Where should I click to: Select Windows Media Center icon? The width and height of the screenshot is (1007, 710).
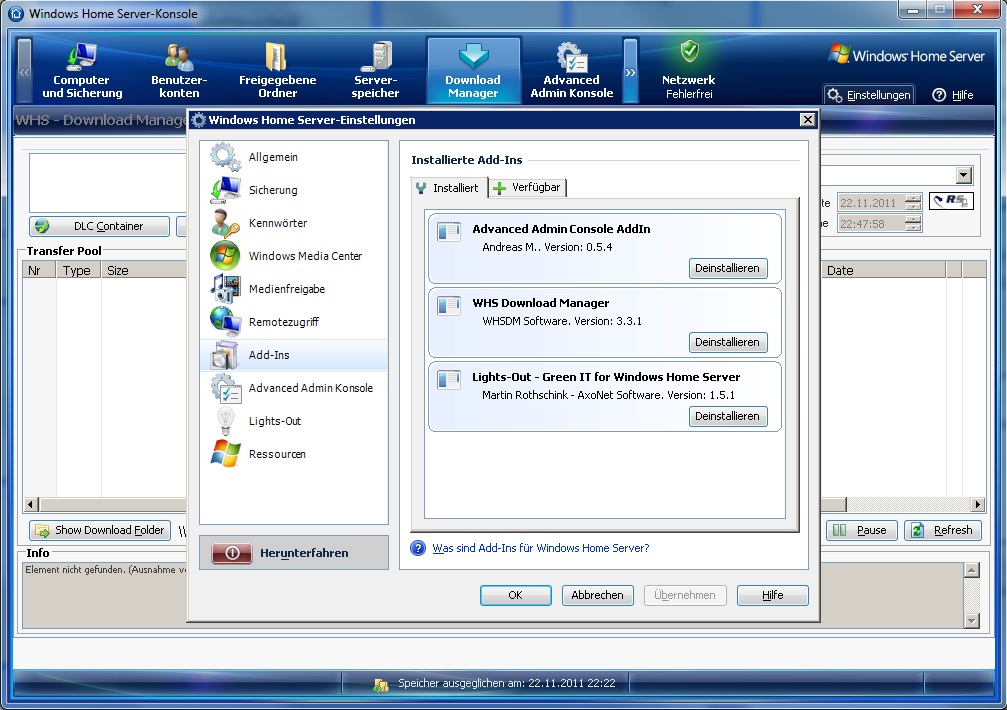225,255
